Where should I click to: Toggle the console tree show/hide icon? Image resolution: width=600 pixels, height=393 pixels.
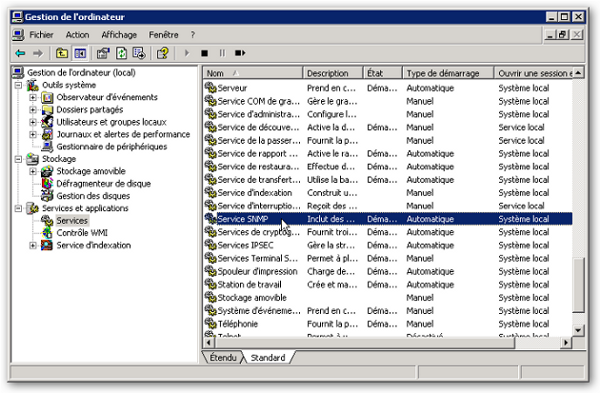(80, 53)
